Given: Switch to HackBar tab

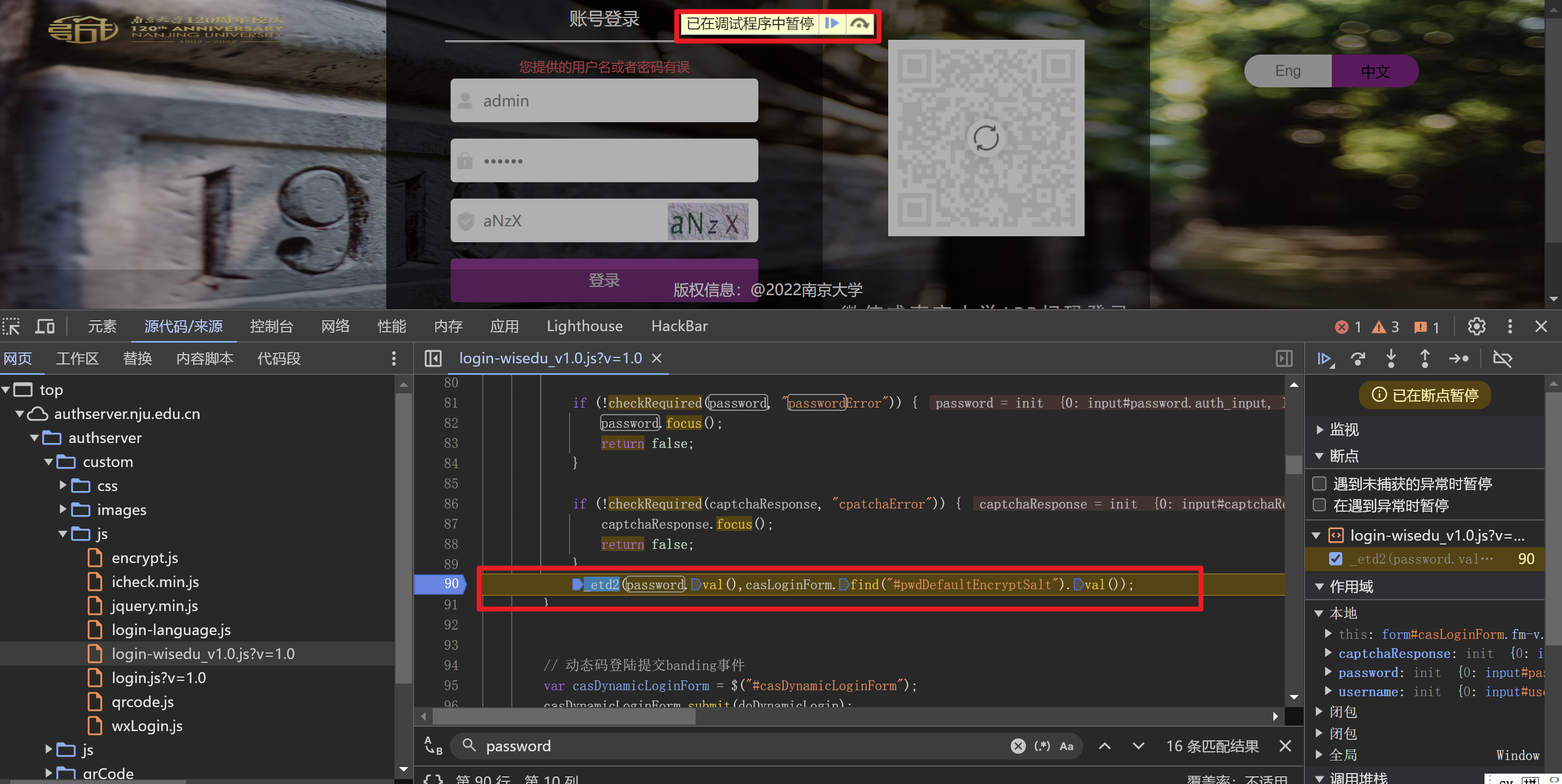Looking at the screenshot, I should 680,326.
